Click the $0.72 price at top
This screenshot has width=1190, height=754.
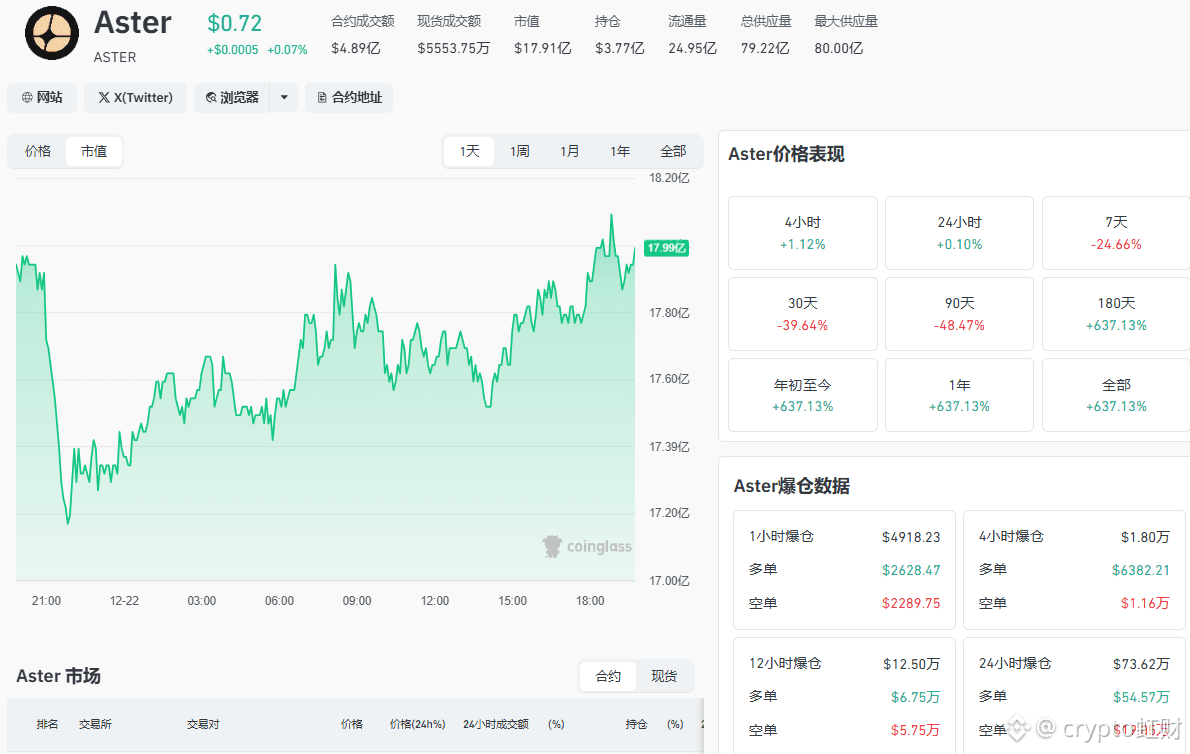click(235, 24)
